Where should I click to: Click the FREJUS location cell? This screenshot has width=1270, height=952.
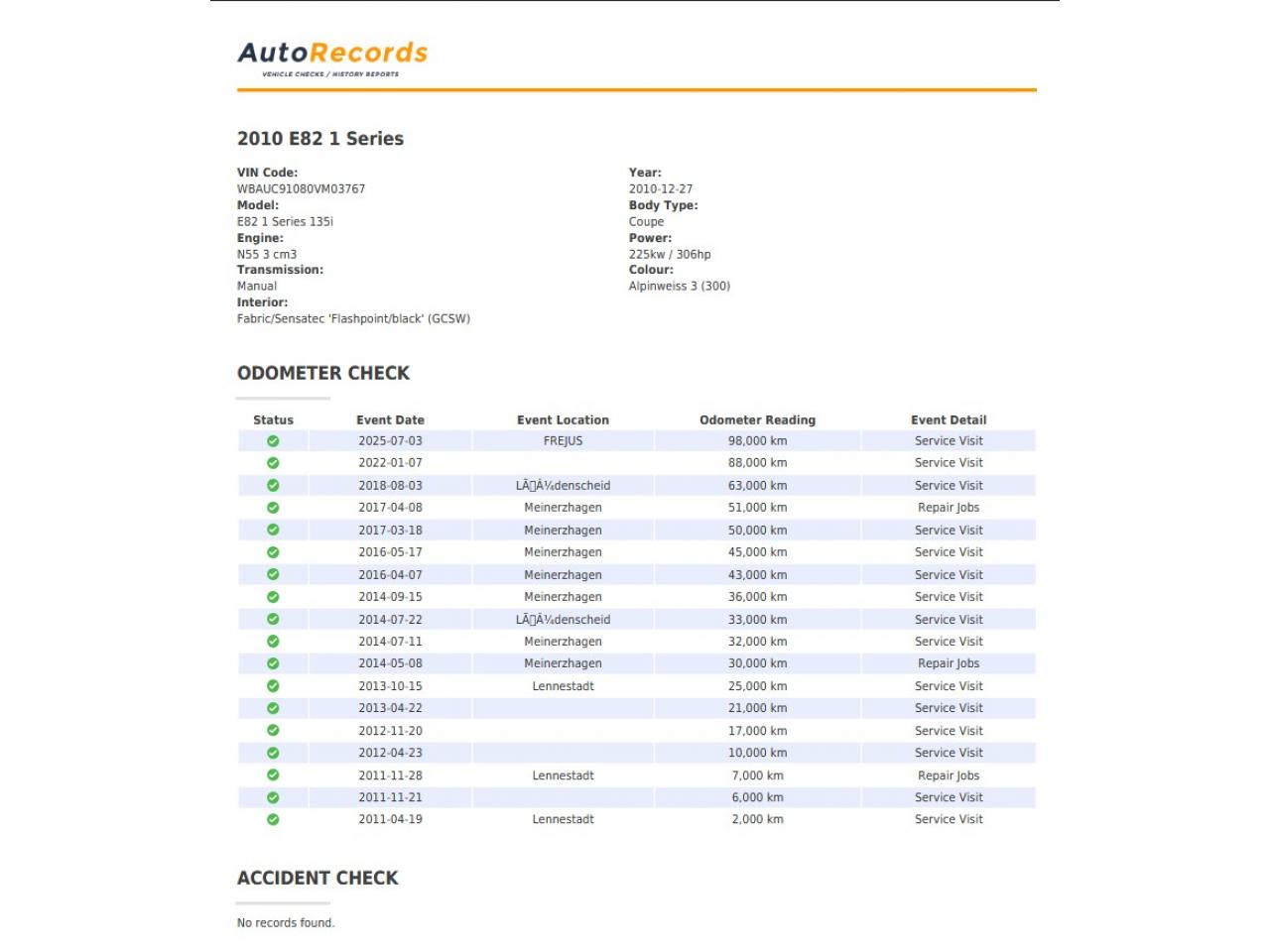tap(563, 441)
